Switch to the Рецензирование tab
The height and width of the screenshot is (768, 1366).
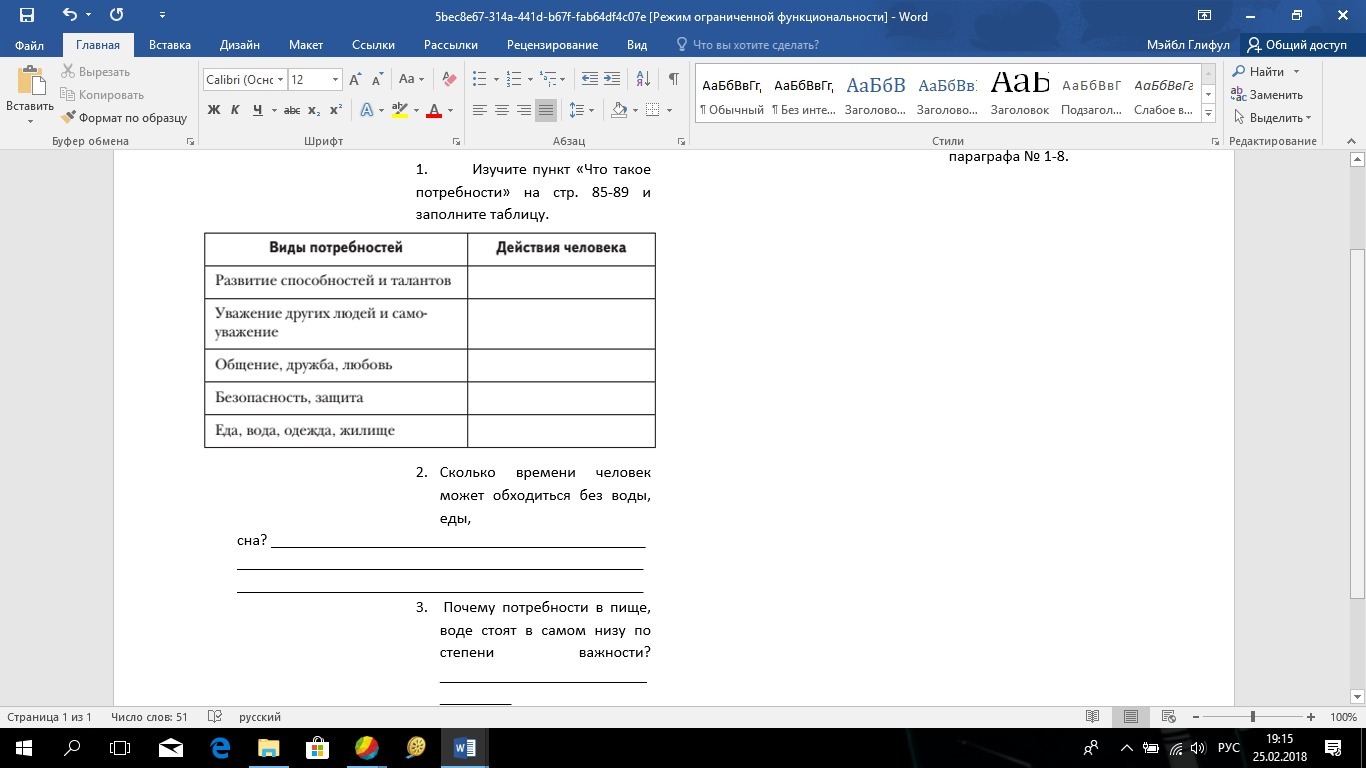[x=552, y=45]
